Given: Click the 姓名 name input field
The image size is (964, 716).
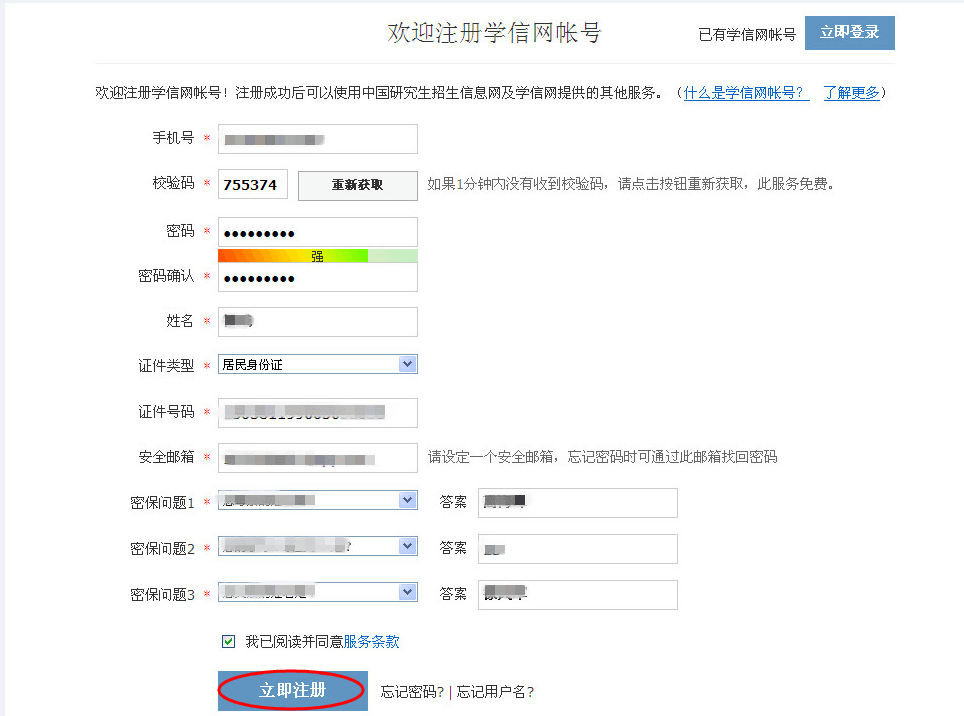Looking at the screenshot, I should point(317,321).
